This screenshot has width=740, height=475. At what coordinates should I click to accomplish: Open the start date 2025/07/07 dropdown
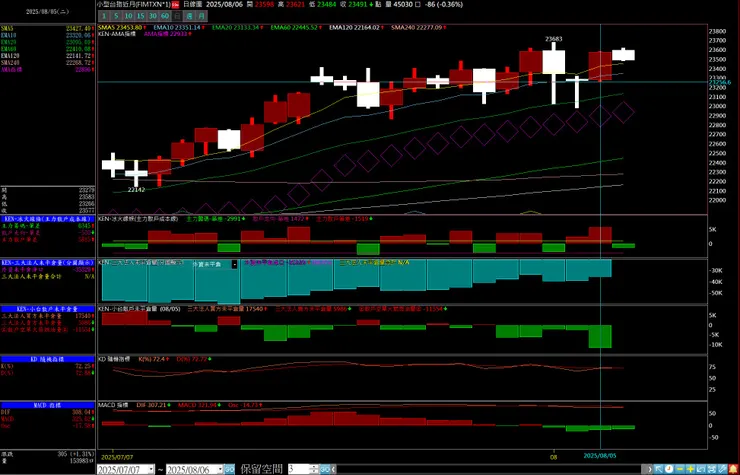[151, 469]
